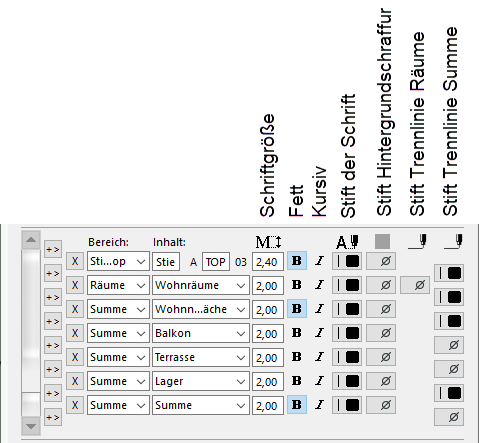
Task: Delete the Stie TOP row with X
Action: pyautogui.click(x=75, y=261)
